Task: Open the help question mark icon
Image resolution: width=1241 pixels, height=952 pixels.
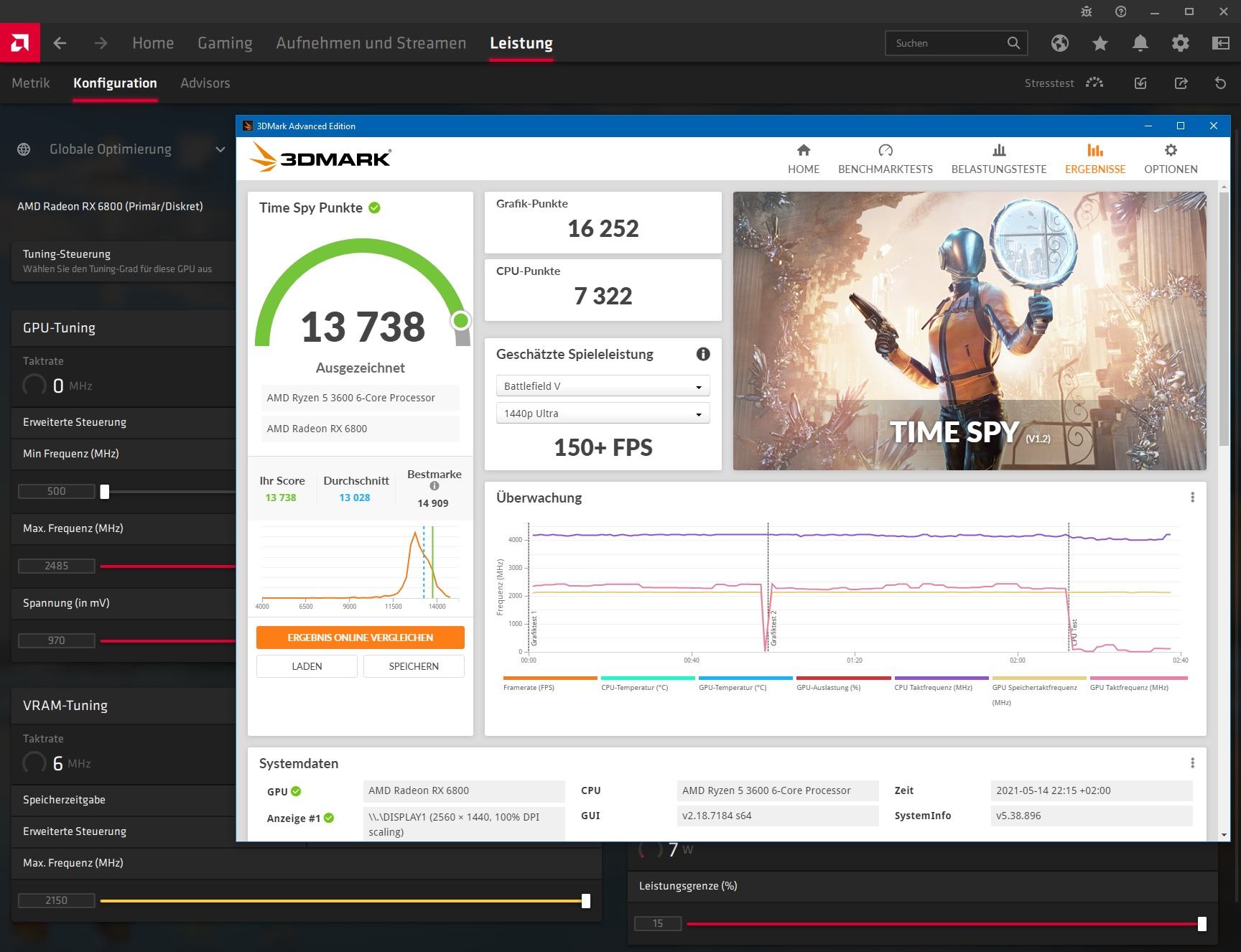Action: (1120, 11)
